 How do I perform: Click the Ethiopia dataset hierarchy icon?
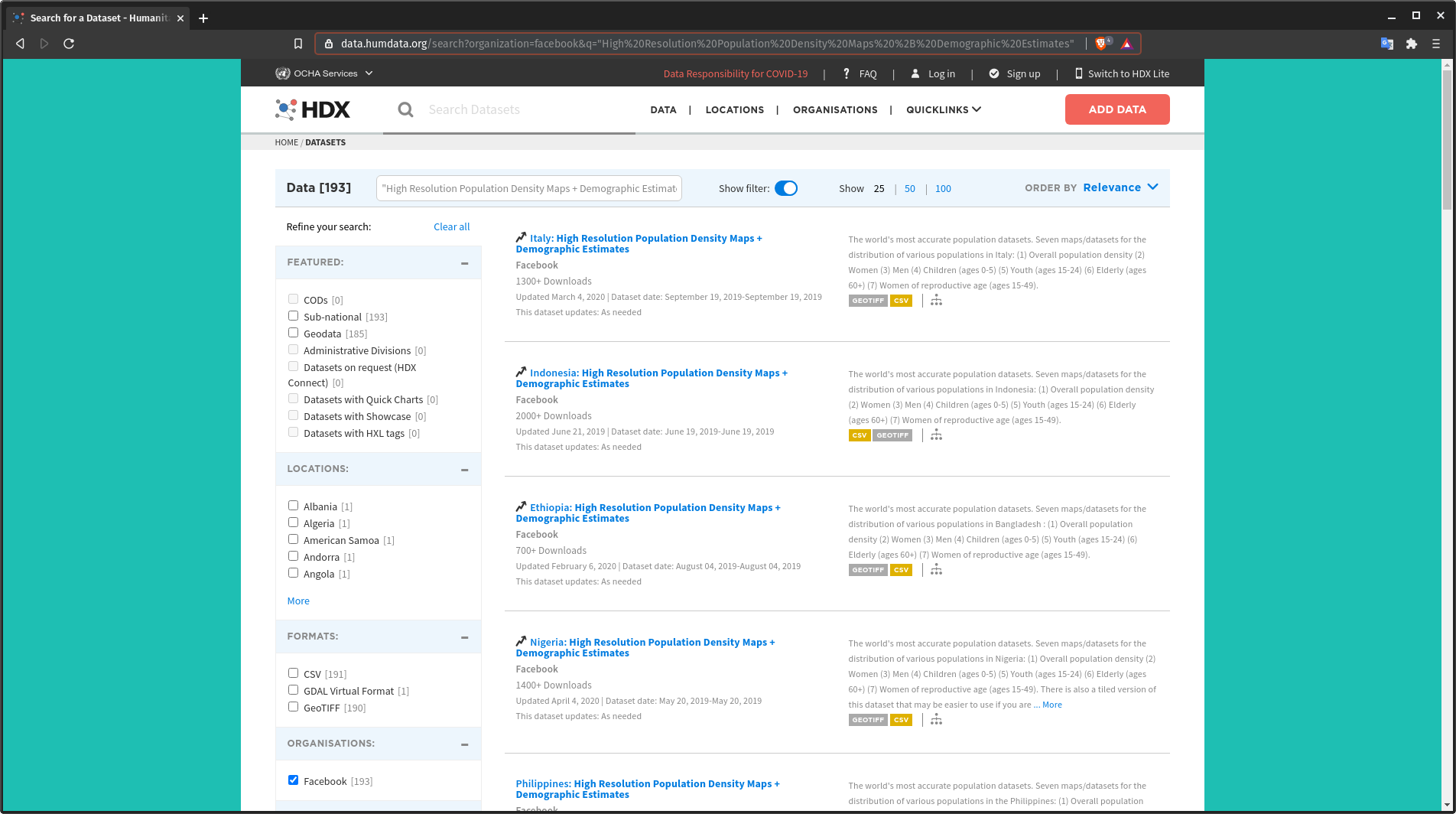[x=936, y=570]
